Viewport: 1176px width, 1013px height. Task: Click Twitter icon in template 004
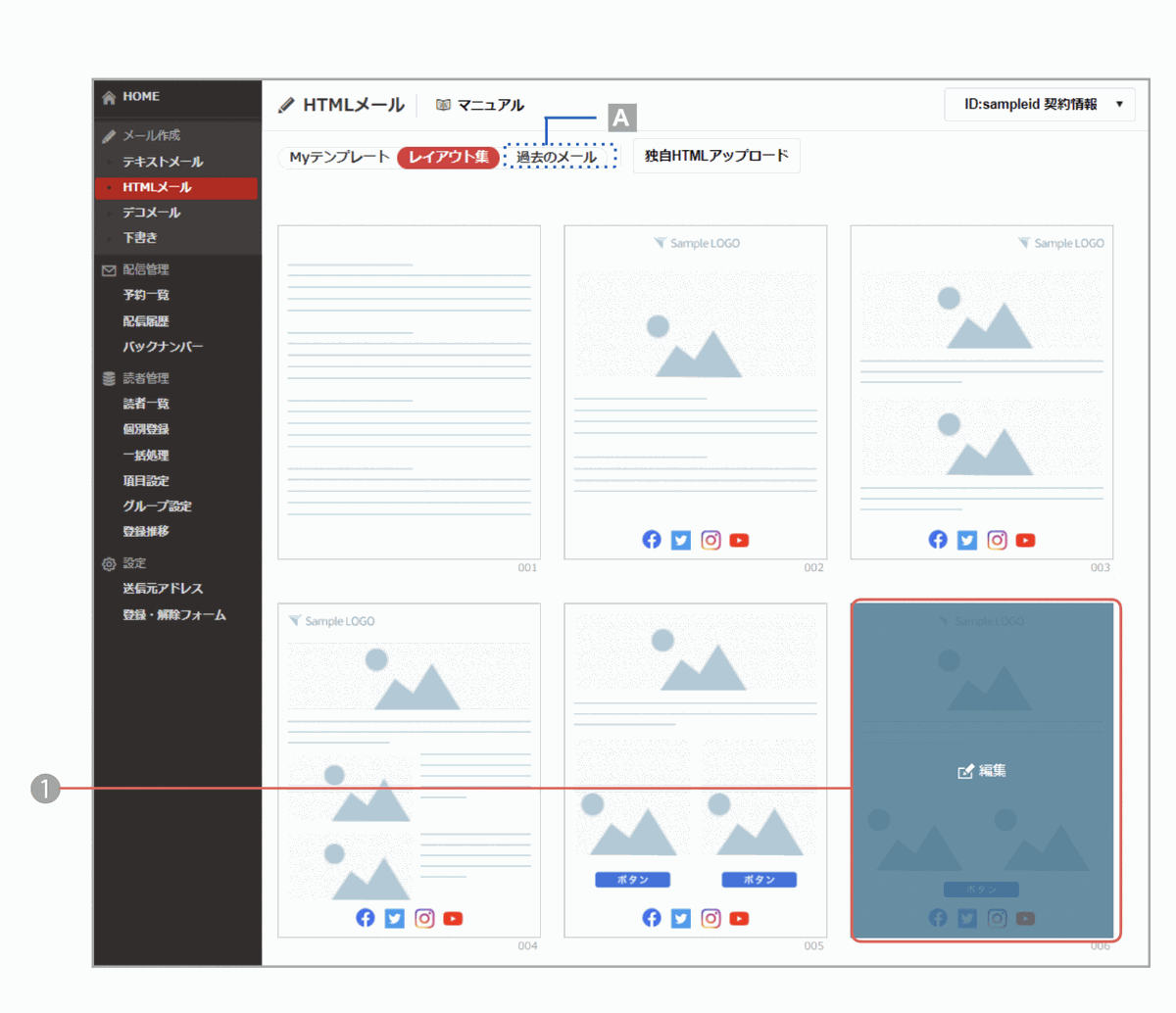(395, 918)
